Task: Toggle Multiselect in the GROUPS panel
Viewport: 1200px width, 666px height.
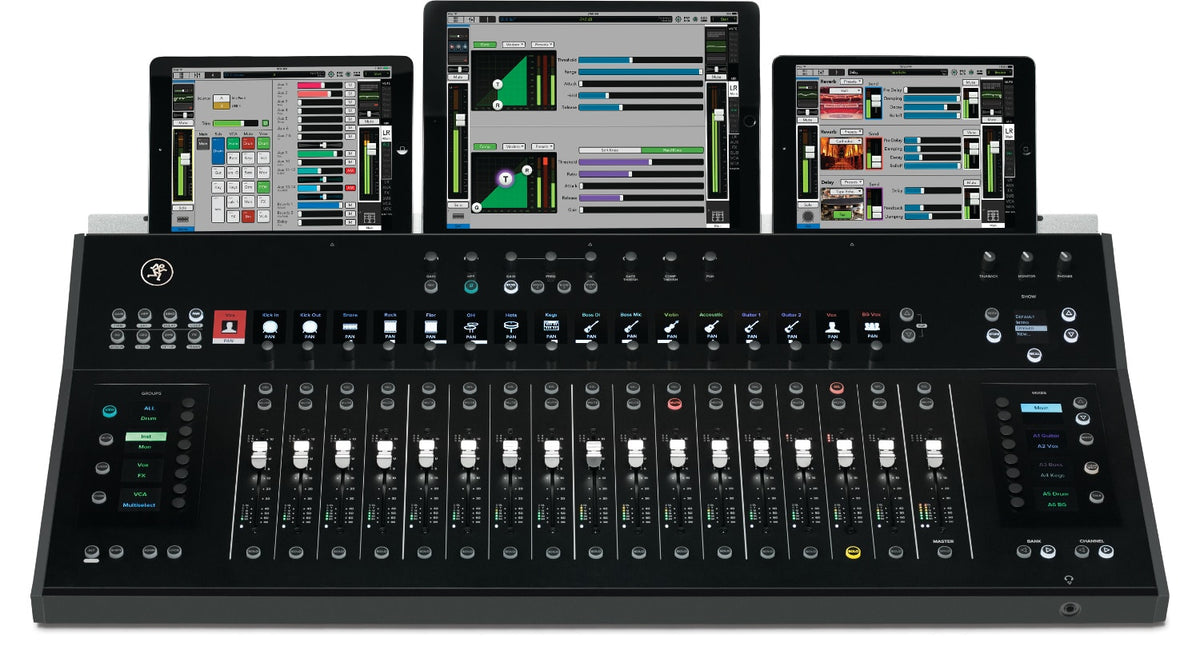Action: (140, 504)
